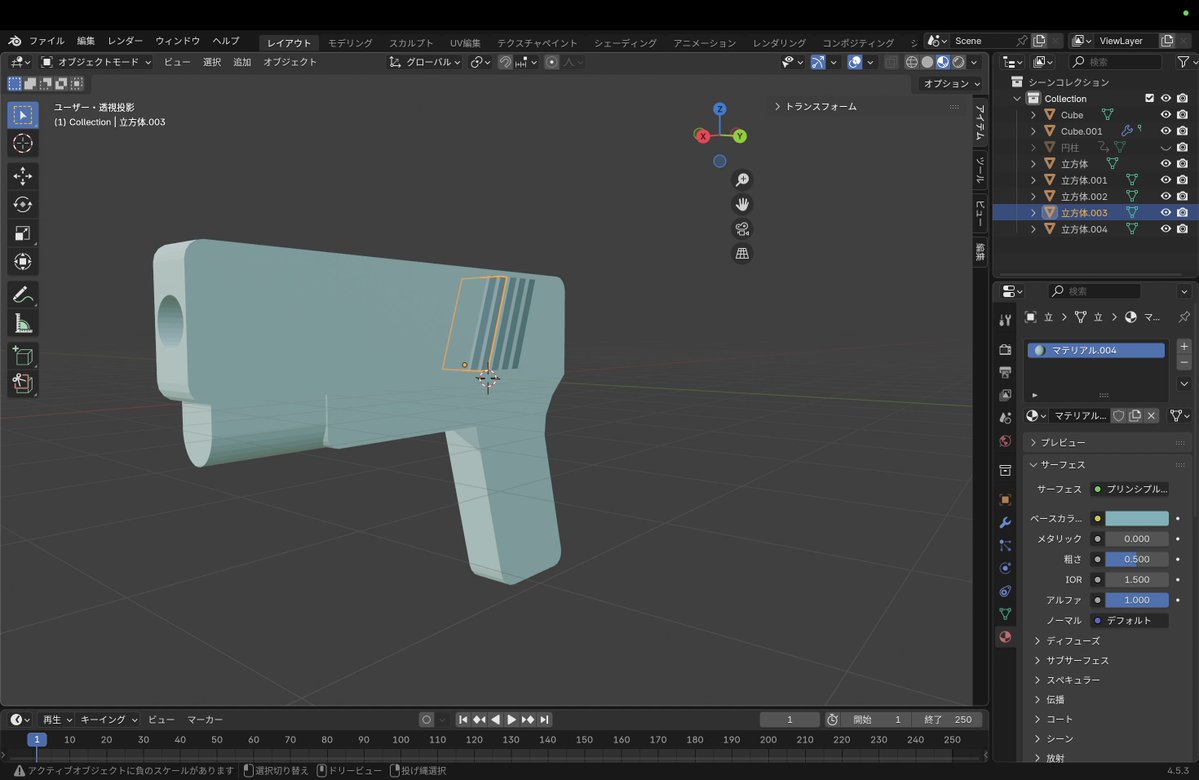Click the プリンシプル surface shader button
Screen dimensions: 1199x780
[1130, 489]
